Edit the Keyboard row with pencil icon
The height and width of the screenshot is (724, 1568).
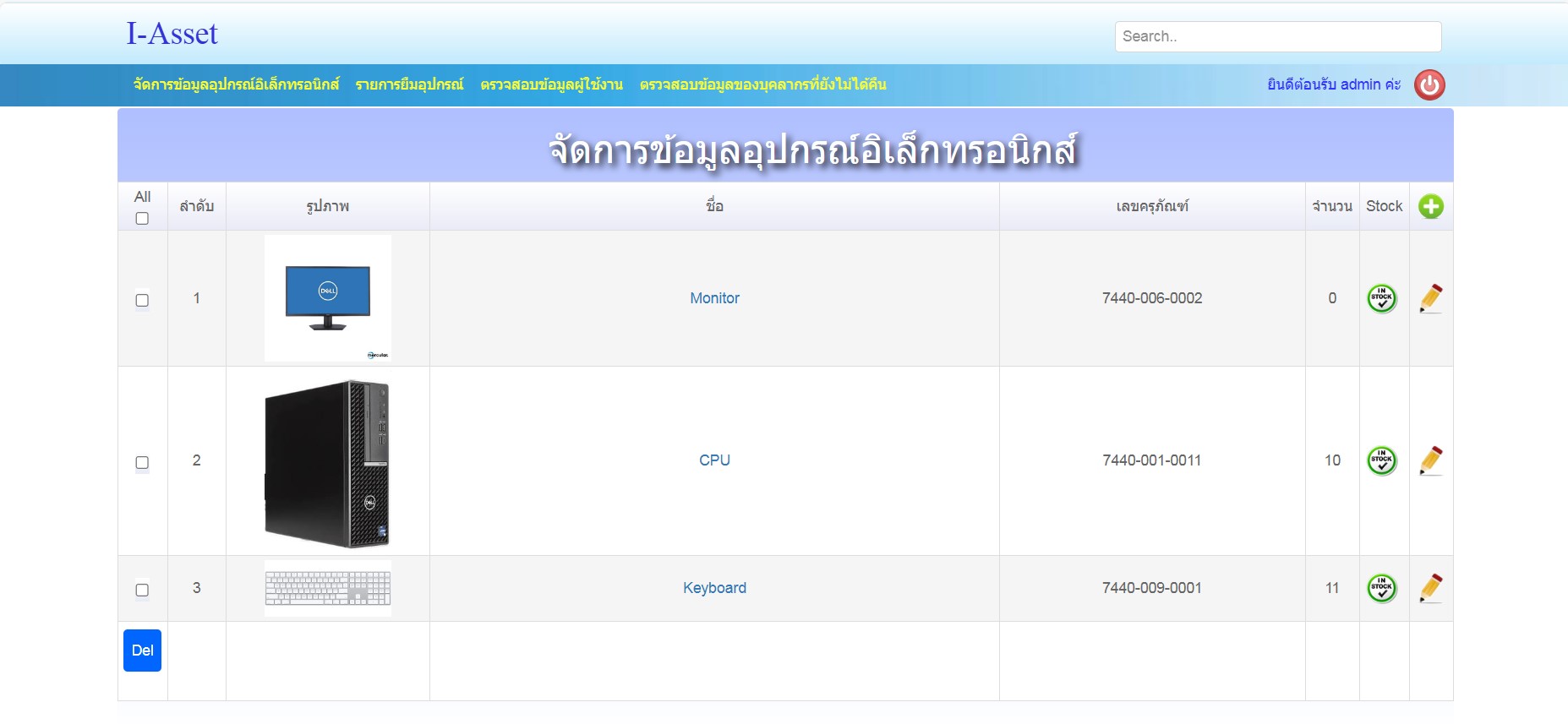1430,588
